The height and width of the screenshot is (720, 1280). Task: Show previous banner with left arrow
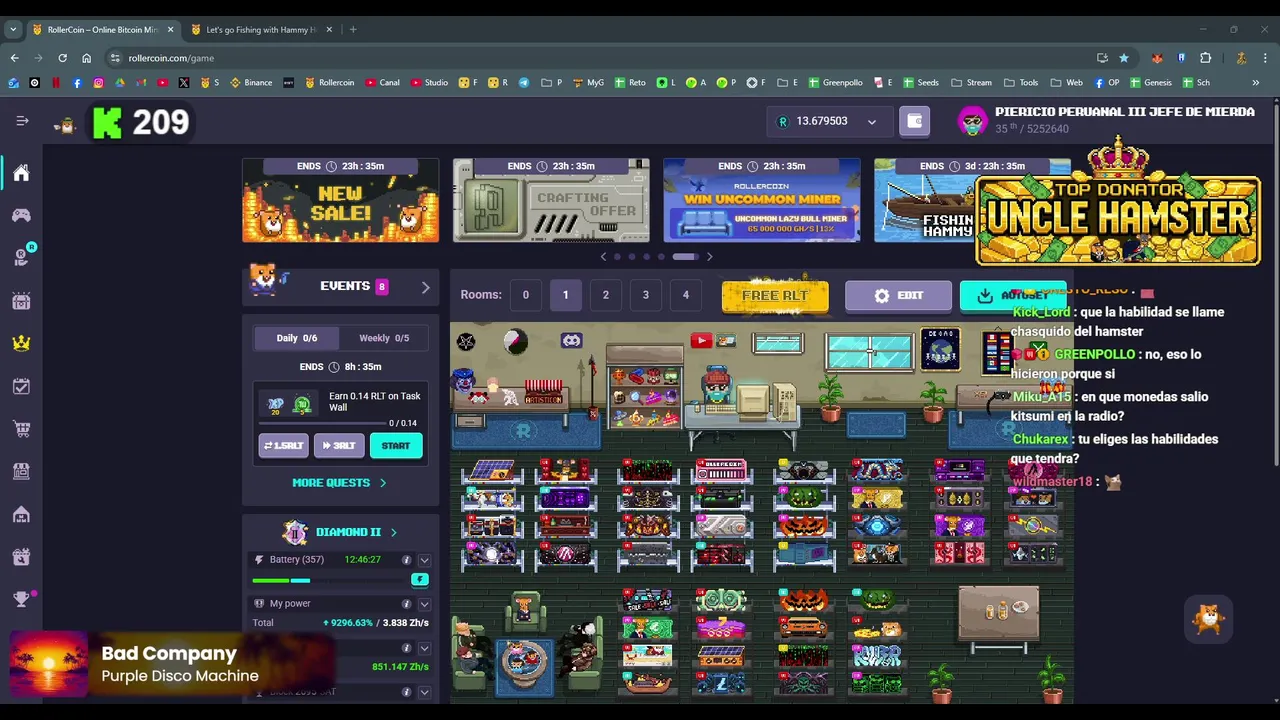[603, 257]
